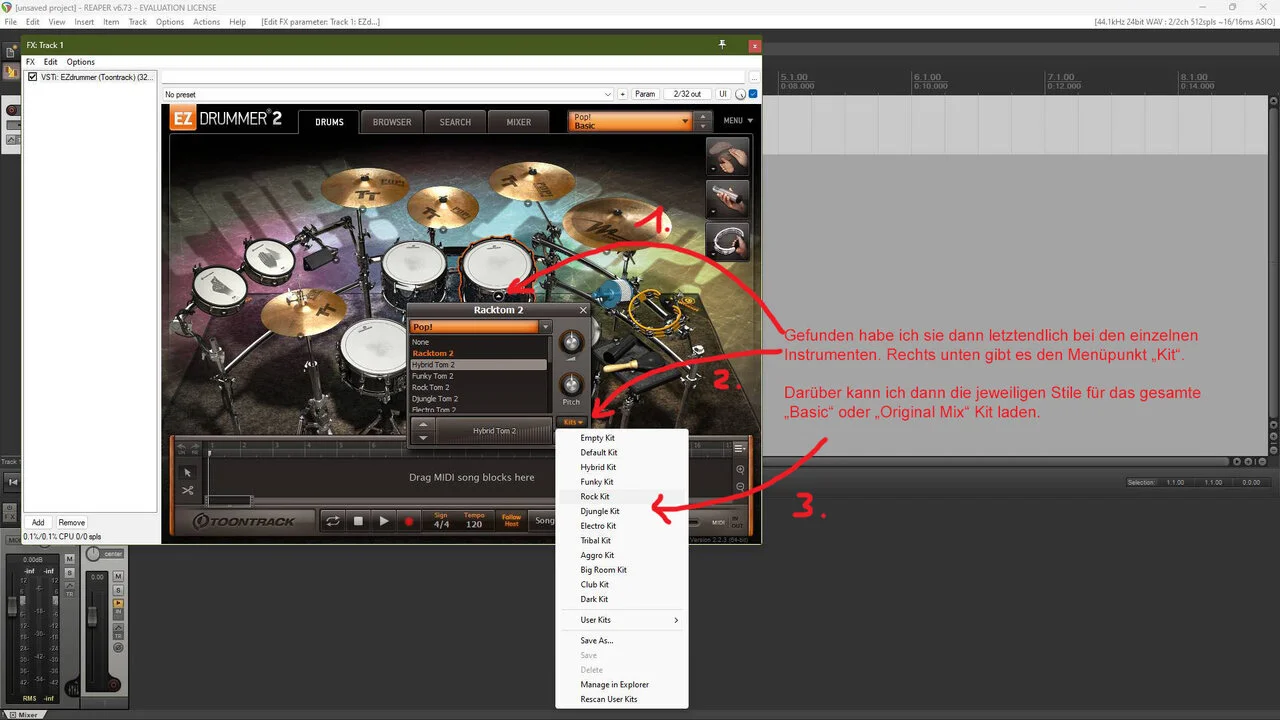
Task: Select Hybrid Tom 2 in the instrument list
Action: 479,365
